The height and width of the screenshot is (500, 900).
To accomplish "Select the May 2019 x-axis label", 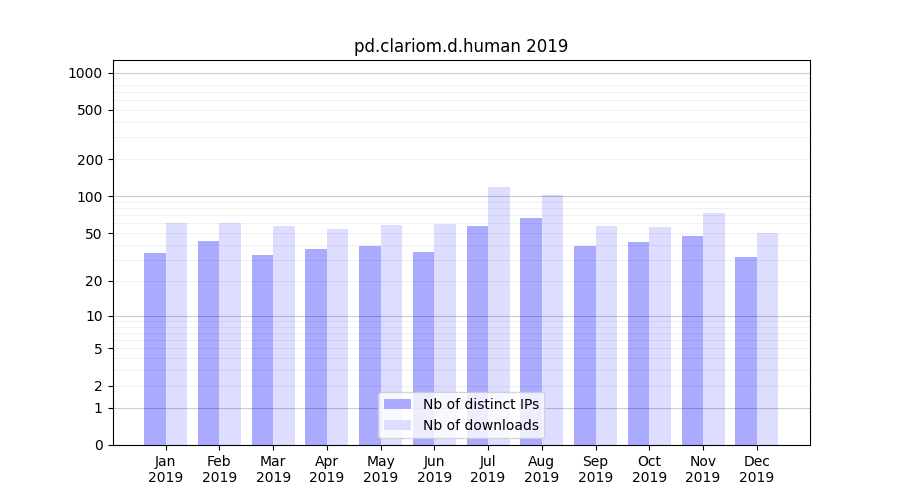I will pos(380,469).
